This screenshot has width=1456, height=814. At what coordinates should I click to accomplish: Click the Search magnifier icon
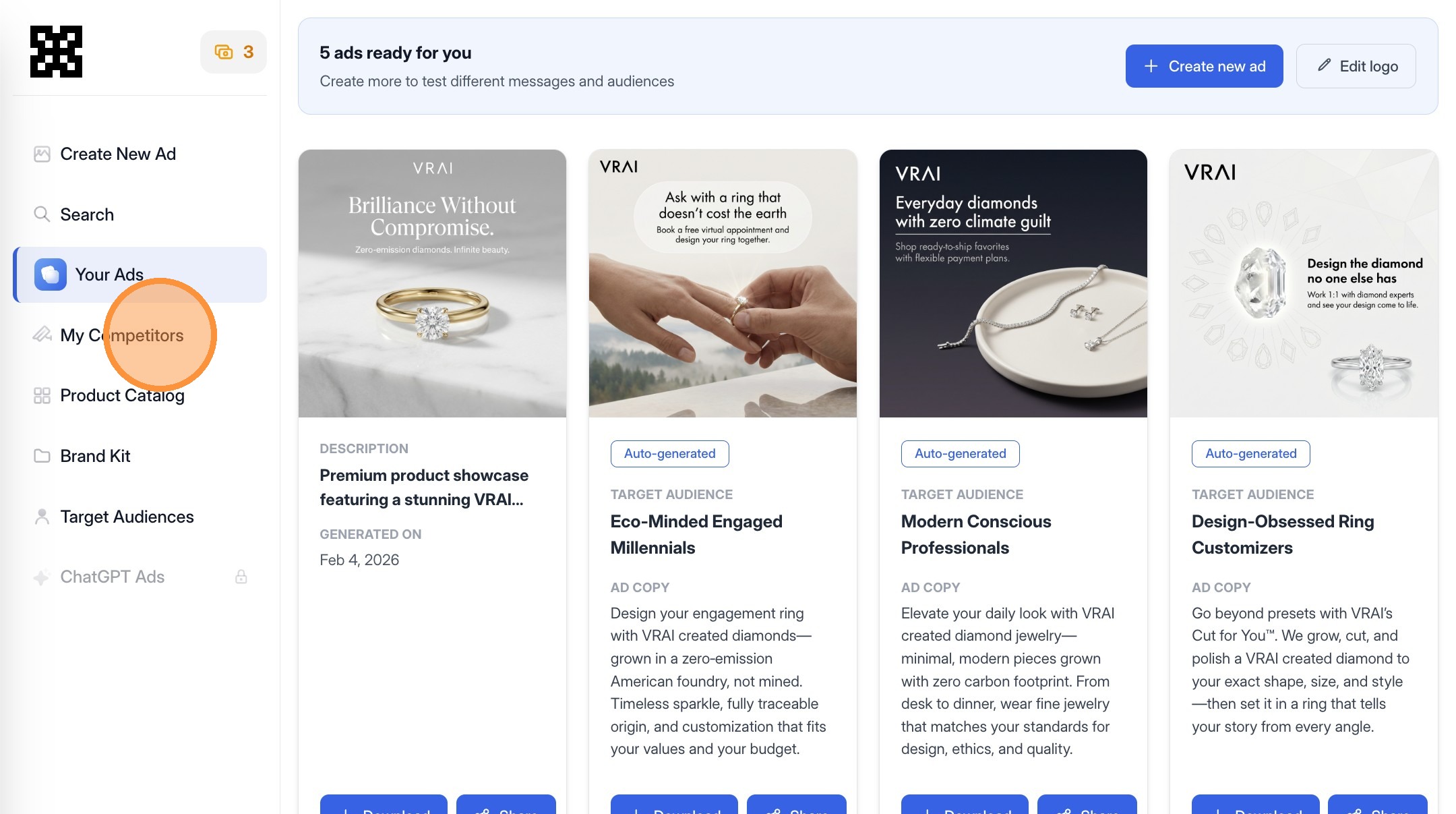coord(42,214)
